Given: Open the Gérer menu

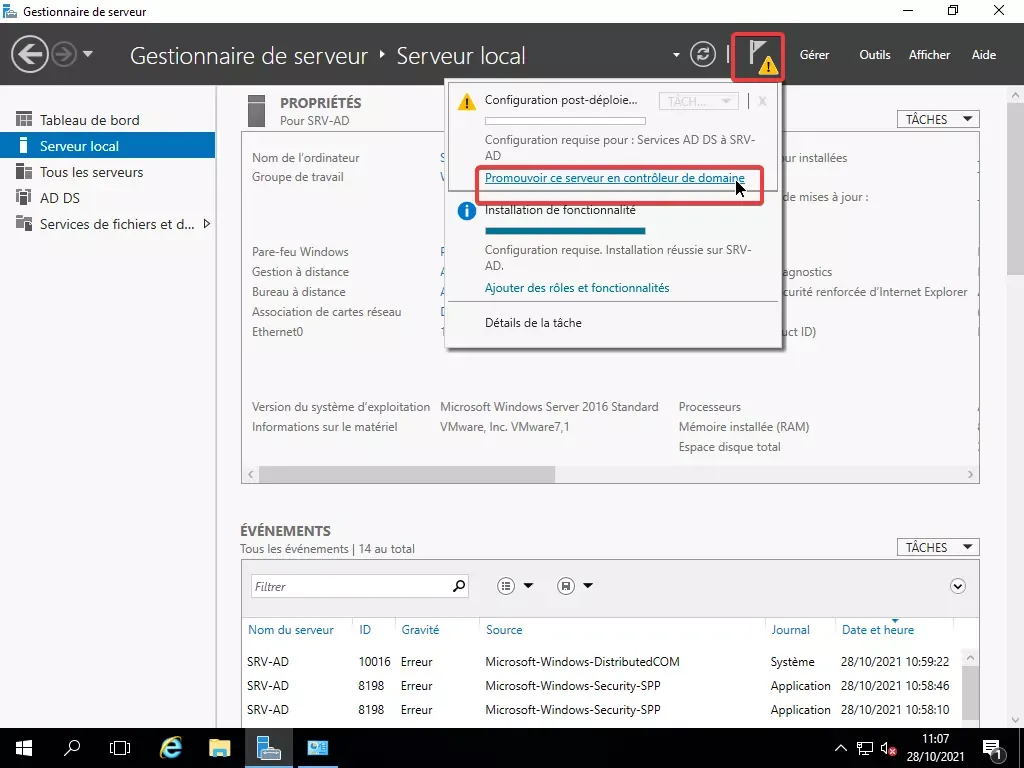Looking at the screenshot, I should (814, 55).
